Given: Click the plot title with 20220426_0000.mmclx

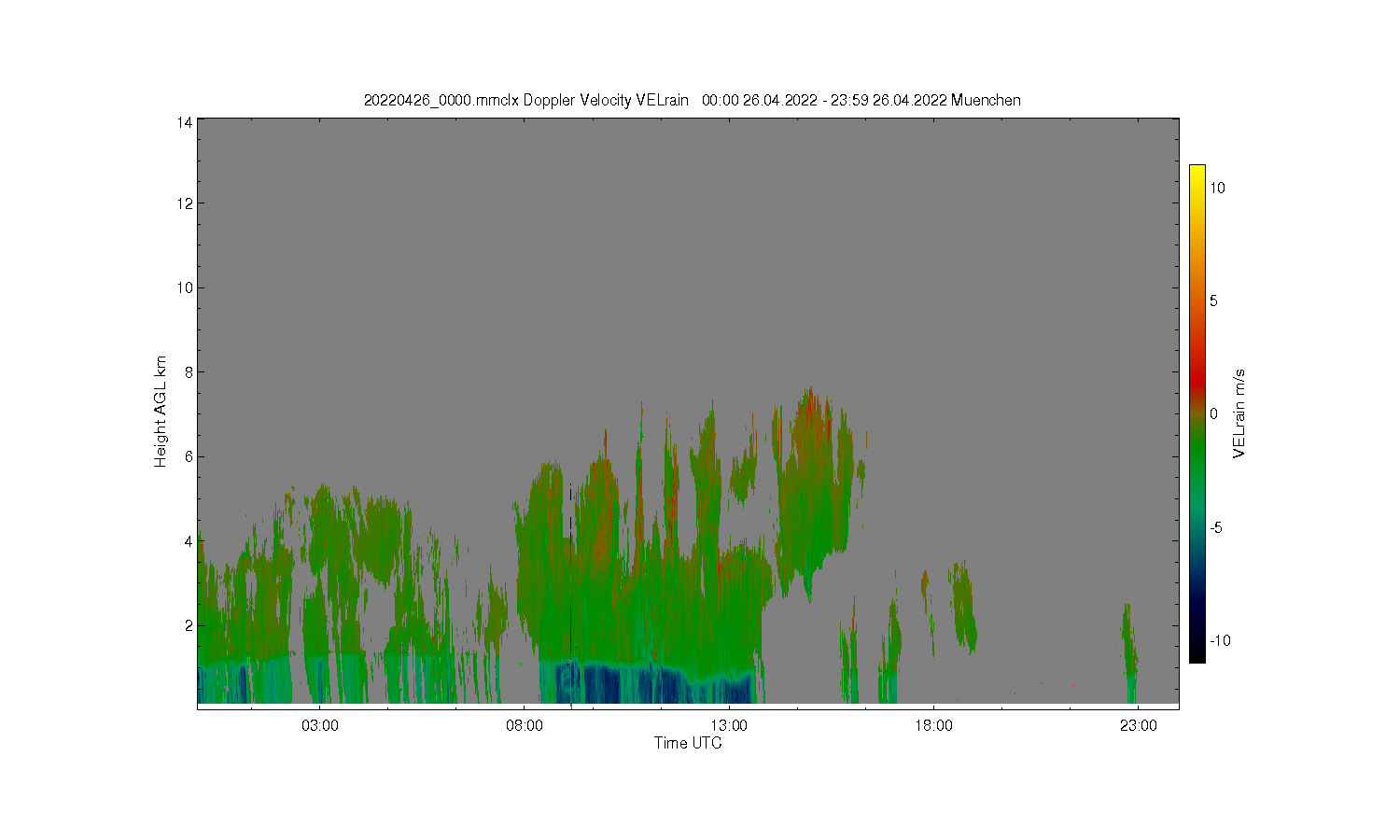Looking at the screenshot, I should (x=692, y=100).
